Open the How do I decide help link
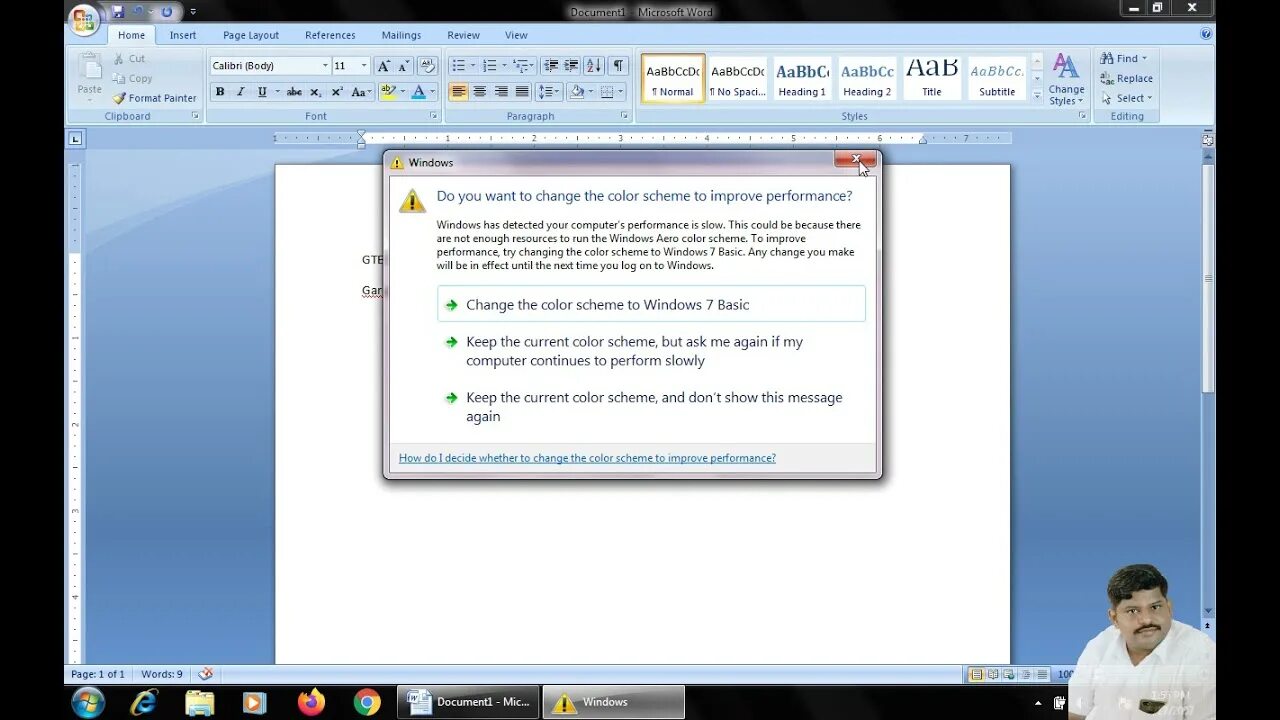Screen dimensions: 1280x720 (x=587, y=458)
